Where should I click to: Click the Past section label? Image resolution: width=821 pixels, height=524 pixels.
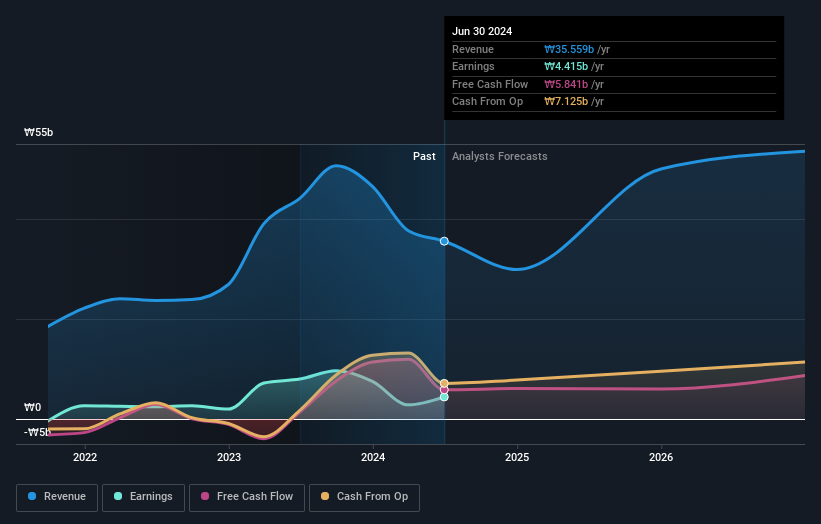click(424, 156)
